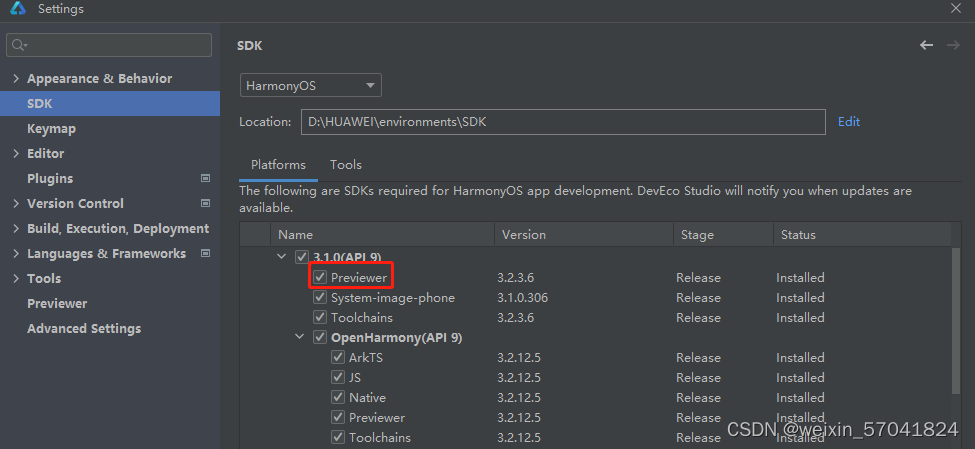Expand the Version Control section
This screenshot has width=975, height=449.
click(16, 203)
